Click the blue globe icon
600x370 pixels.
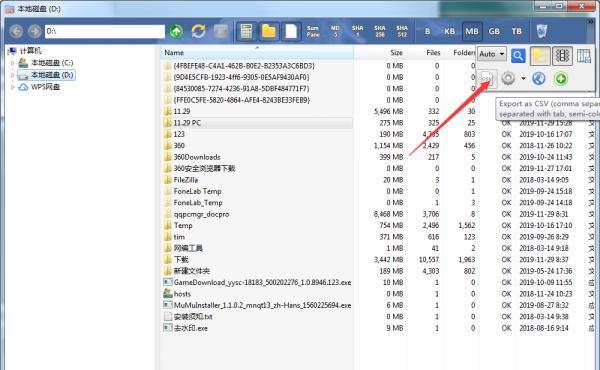[539, 78]
